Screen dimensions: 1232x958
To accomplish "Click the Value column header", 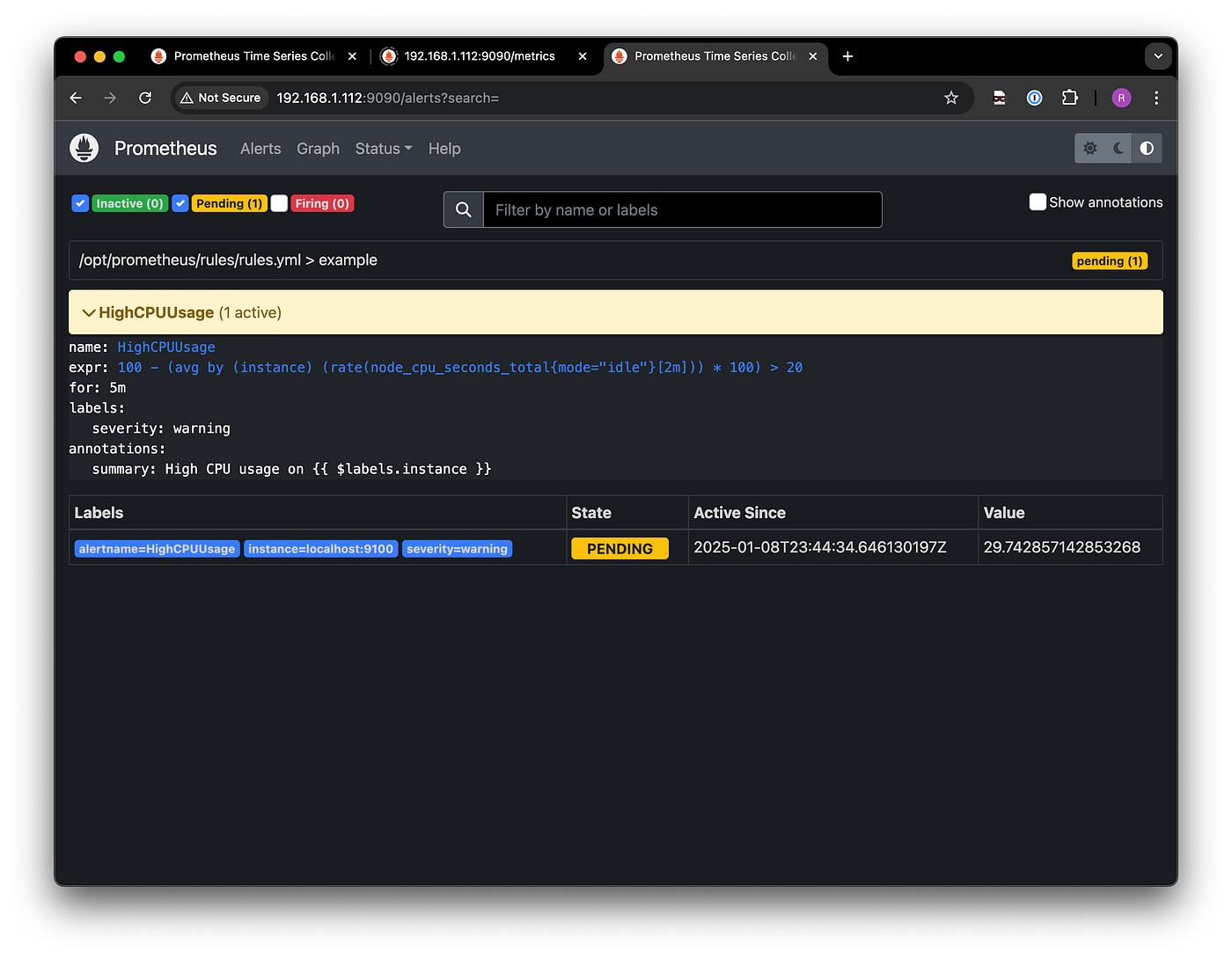I will coord(1004,513).
